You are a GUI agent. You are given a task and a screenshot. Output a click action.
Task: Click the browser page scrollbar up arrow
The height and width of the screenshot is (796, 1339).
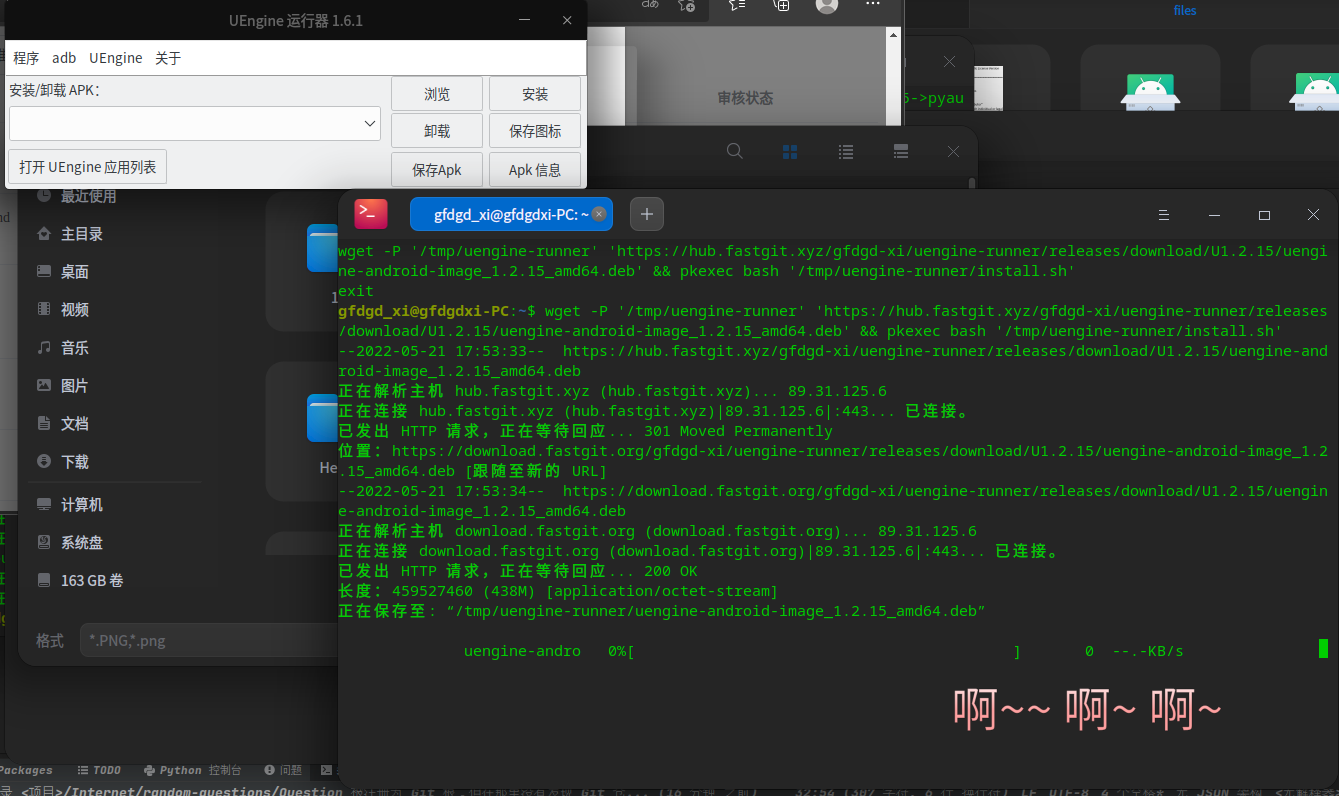[x=895, y=37]
